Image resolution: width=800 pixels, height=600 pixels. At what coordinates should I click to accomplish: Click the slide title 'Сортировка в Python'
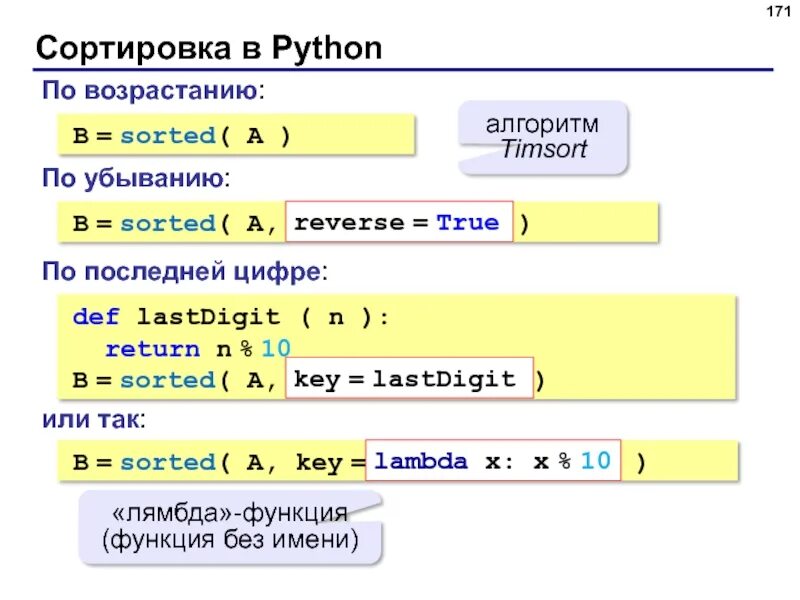pyautogui.click(x=209, y=49)
